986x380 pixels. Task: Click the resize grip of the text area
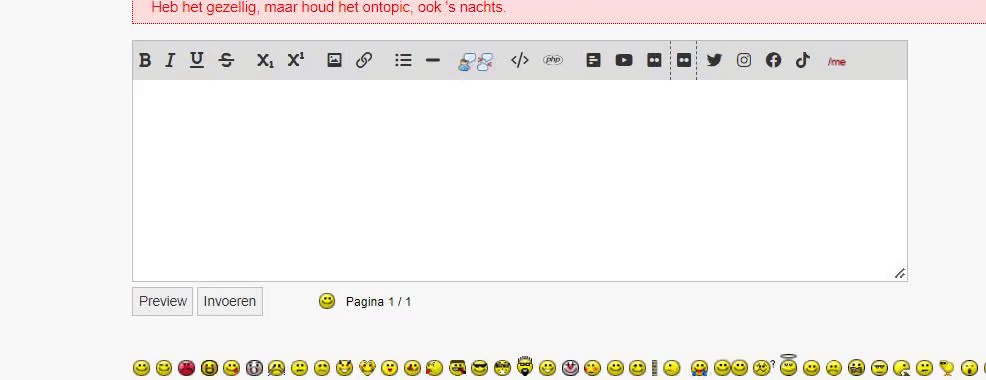coord(900,274)
